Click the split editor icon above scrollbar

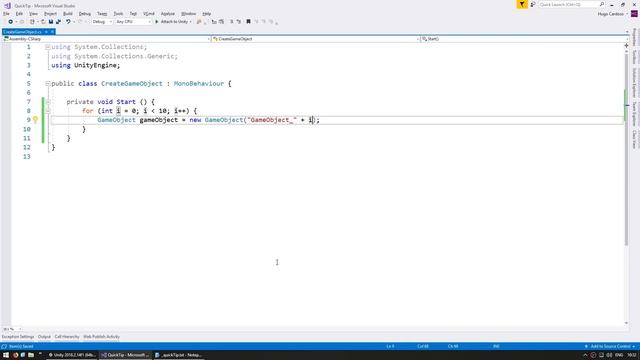(x=627, y=46)
